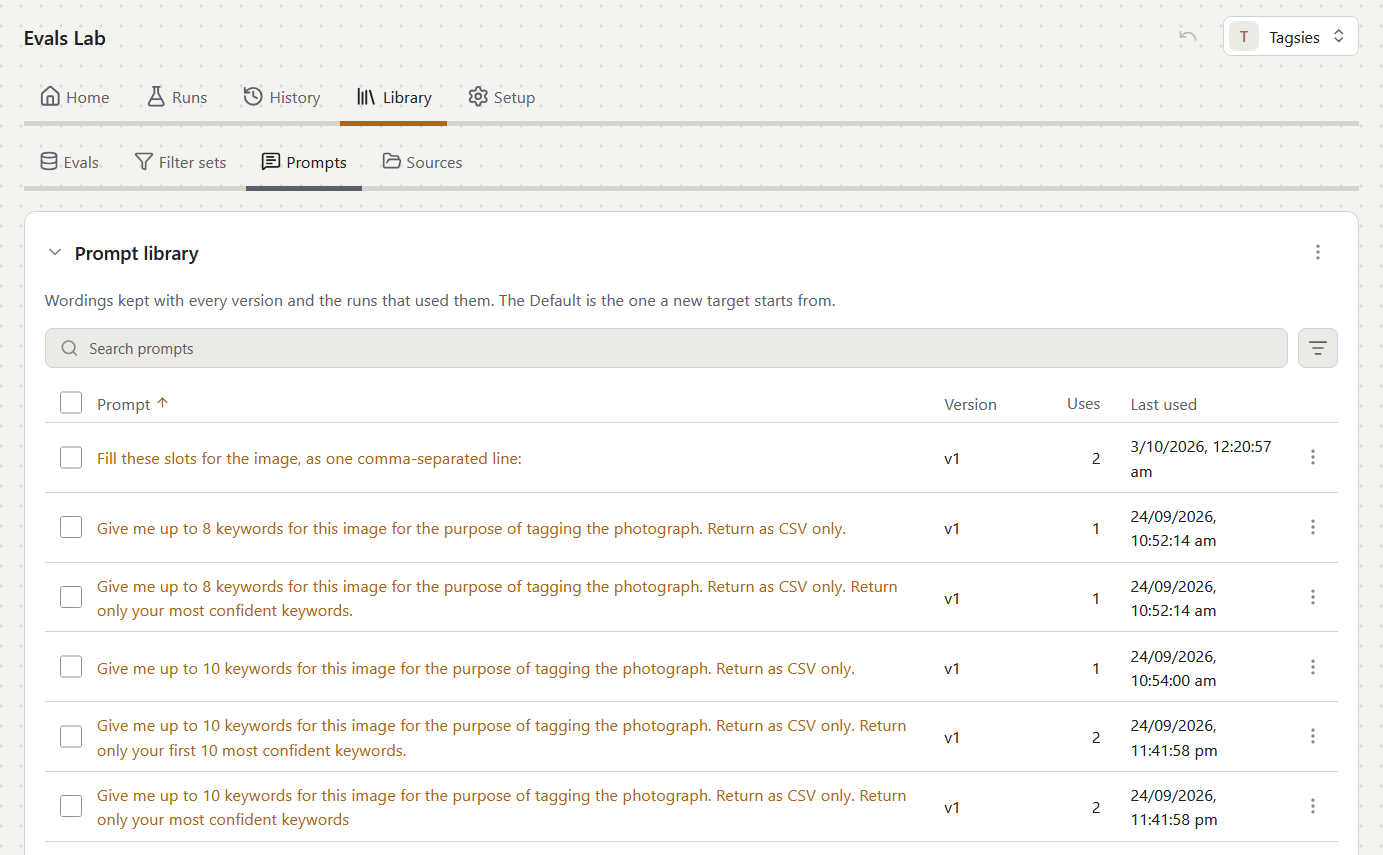The image size is (1383, 855).
Task: Collapse the Prompt library section
Action: point(55,253)
